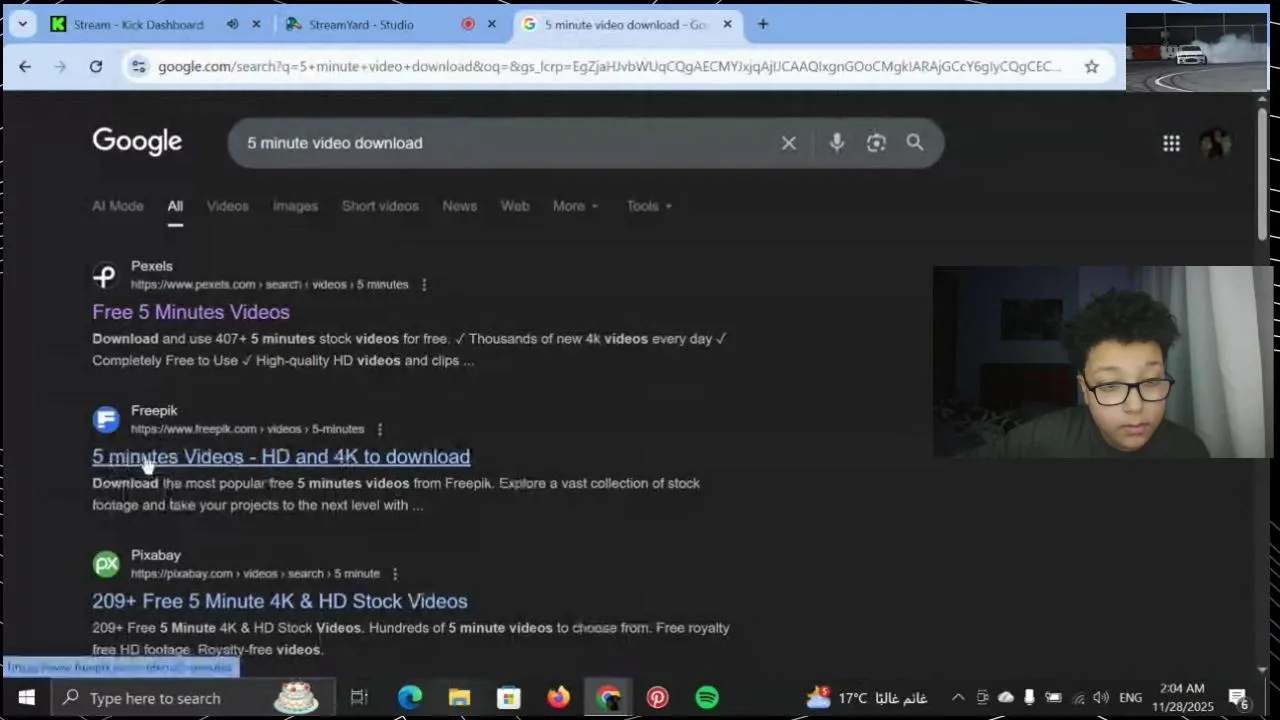Switch to the StreamYard - Studio tab

(360, 24)
